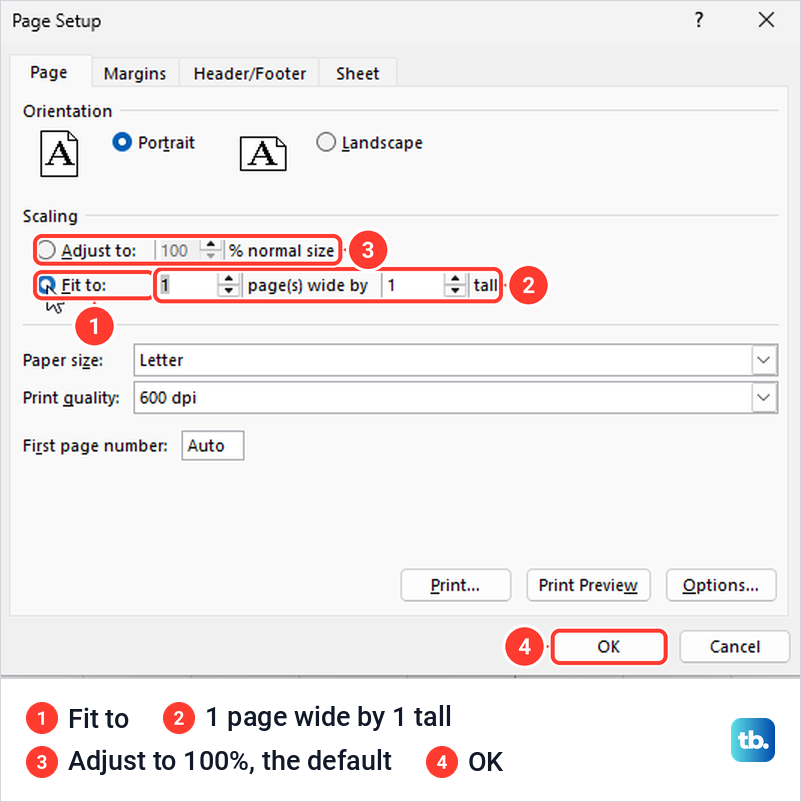Click the Page Setup title text
The width and height of the screenshot is (801, 802).
57,21
